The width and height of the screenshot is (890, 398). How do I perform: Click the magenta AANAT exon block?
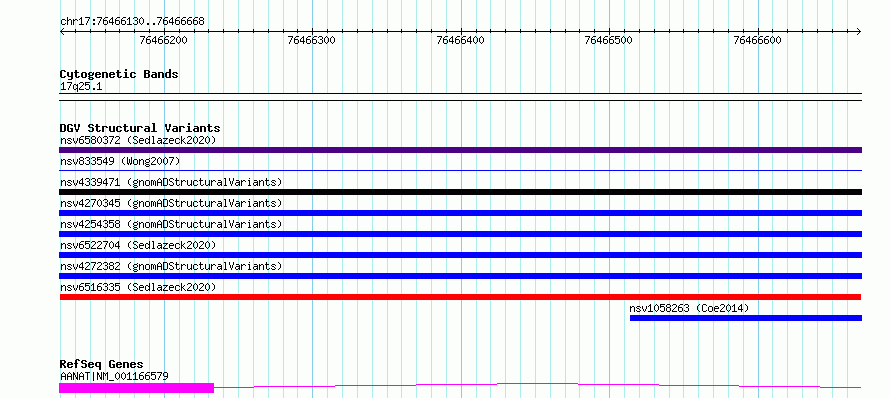pyautogui.click(x=136, y=388)
